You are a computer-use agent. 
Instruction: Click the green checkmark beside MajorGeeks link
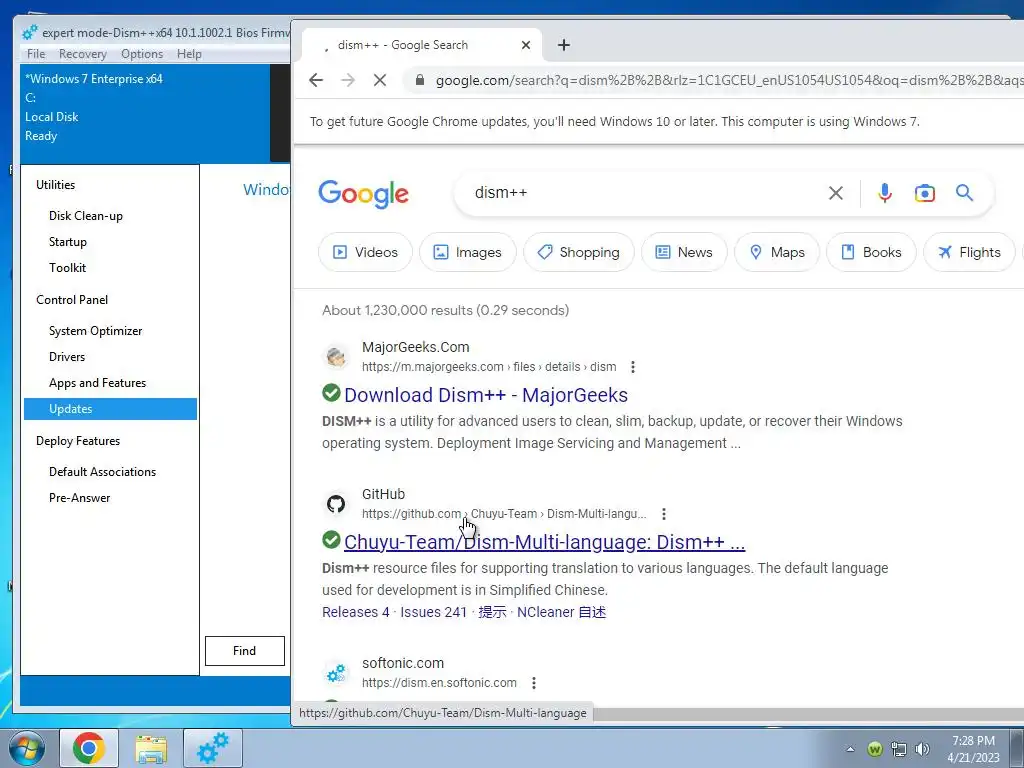click(x=331, y=393)
